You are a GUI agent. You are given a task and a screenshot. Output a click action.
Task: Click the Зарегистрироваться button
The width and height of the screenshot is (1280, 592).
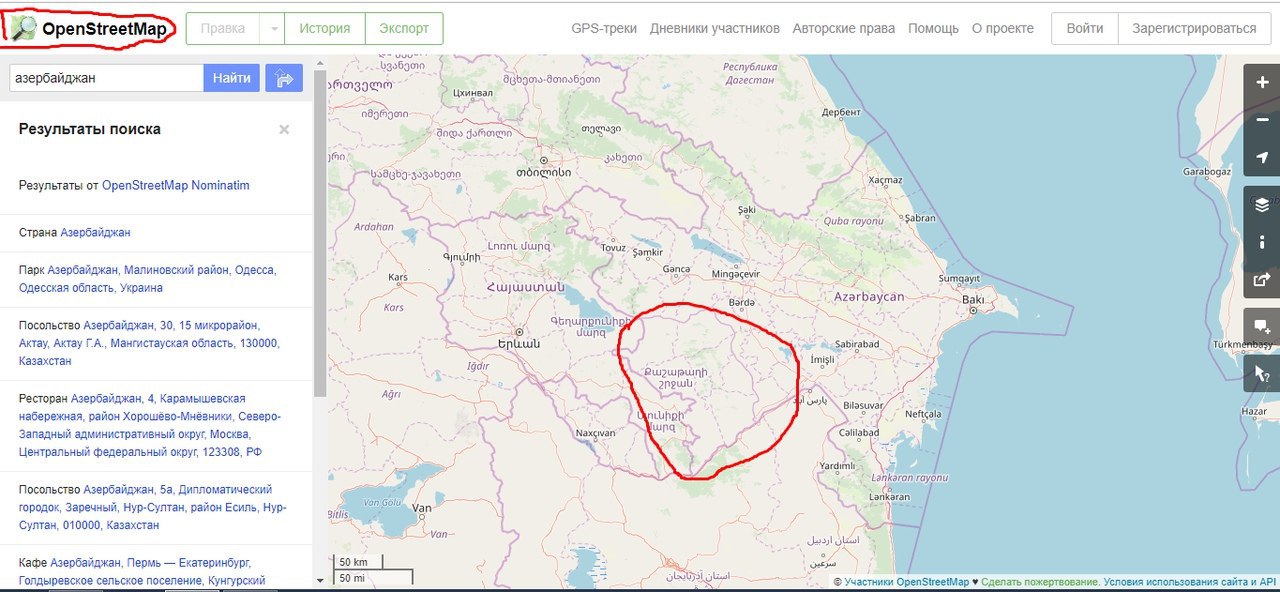(1194, 29)
